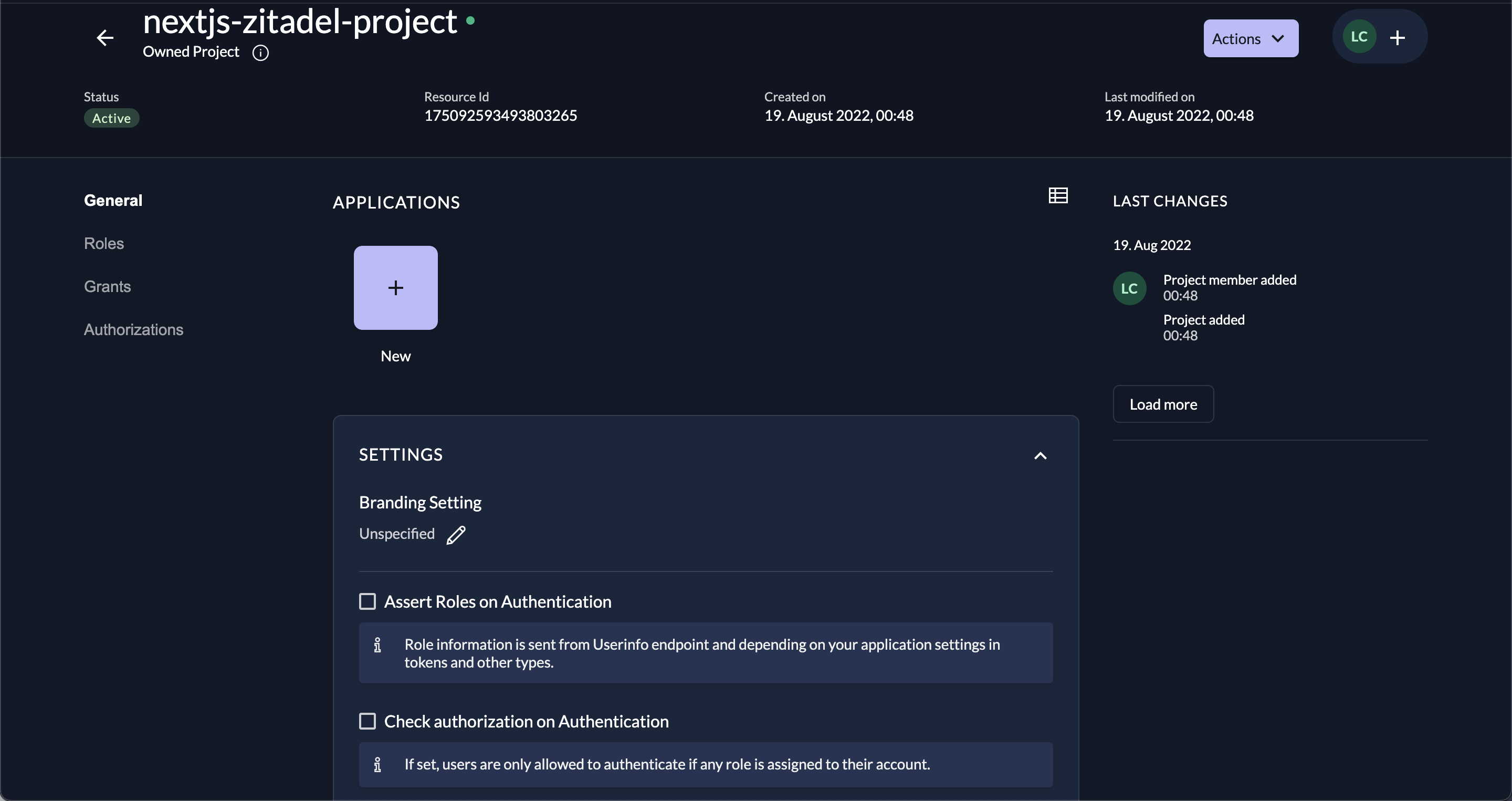The height and width of the screenshot is (801, 1512).
Task: Click the Active status badge
Action: click(111, 118)
